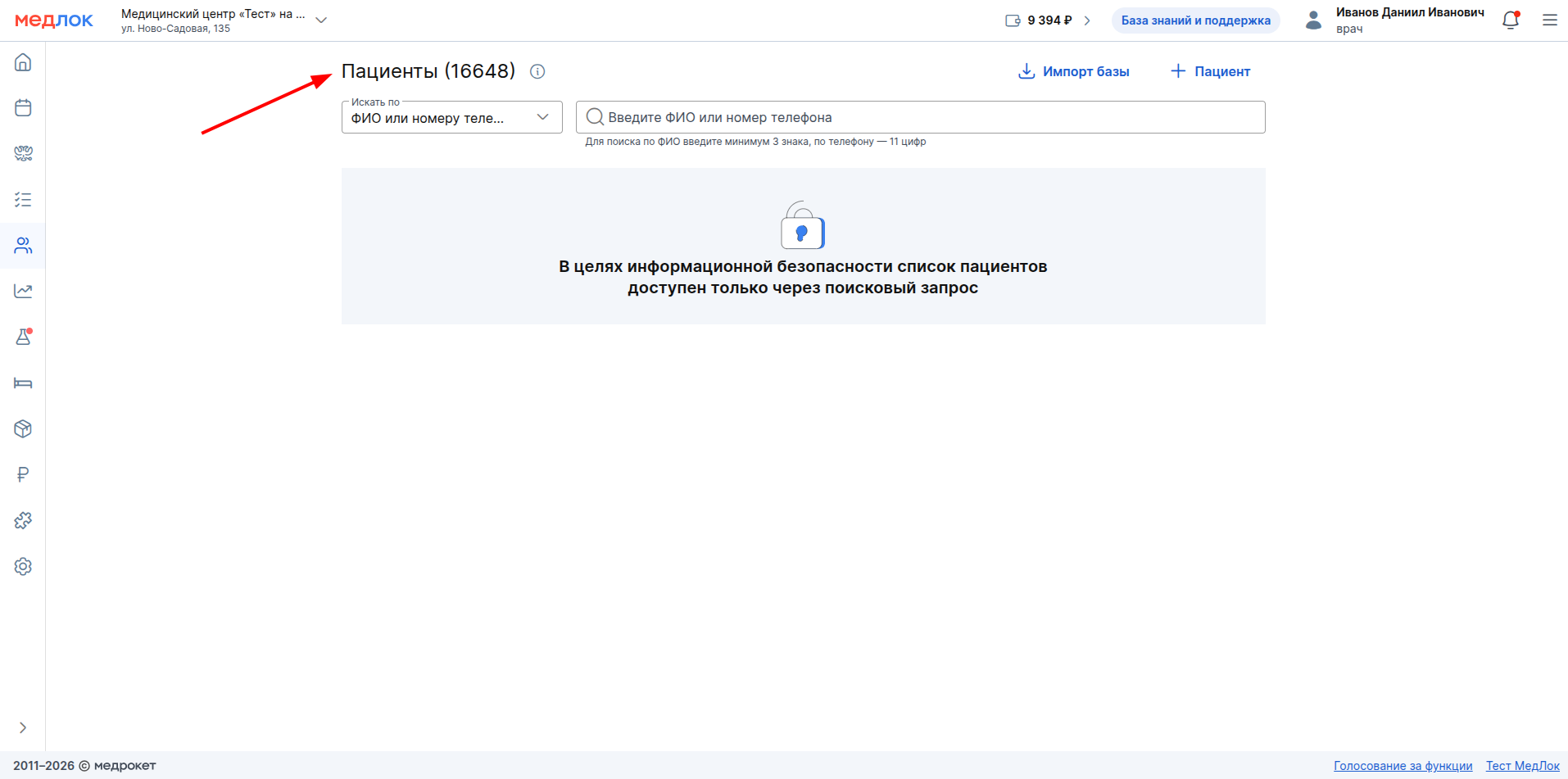Image resolution: width=1568 pixels, height=779 pixels.
Task: Open the warehouse box section
Action: [x=23, y=429]
